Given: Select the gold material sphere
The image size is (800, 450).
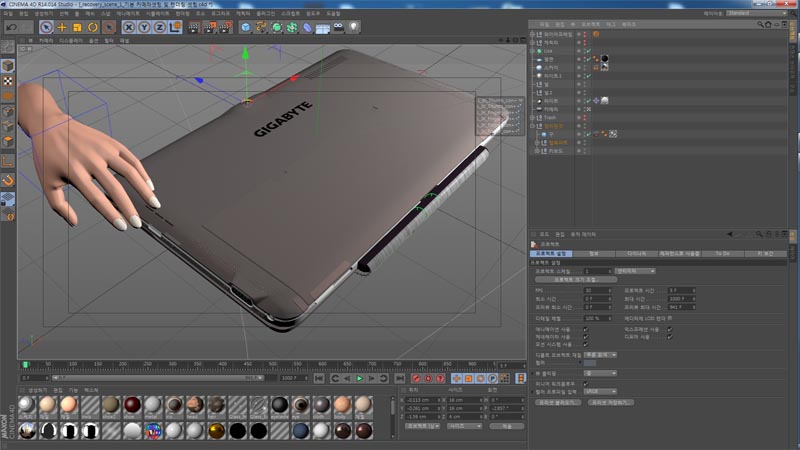Looking at the screenshot, I should tap(216, 431).
